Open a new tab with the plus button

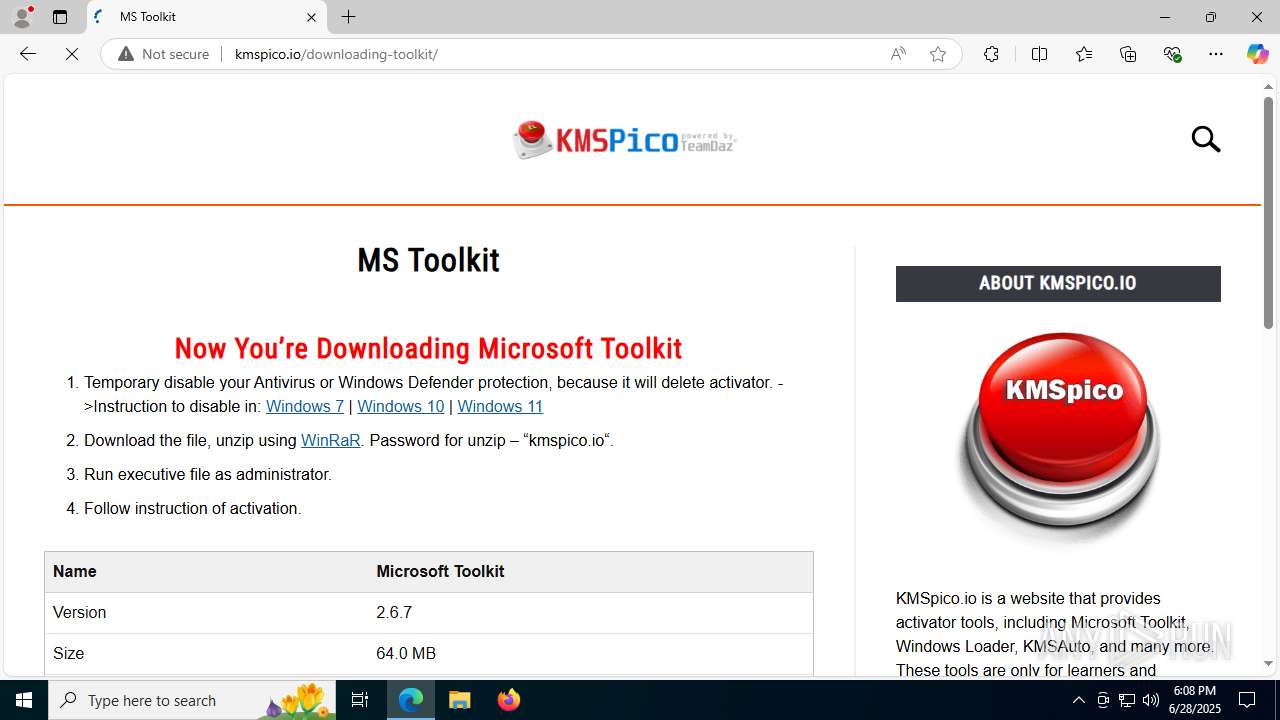tap(348, 17)
